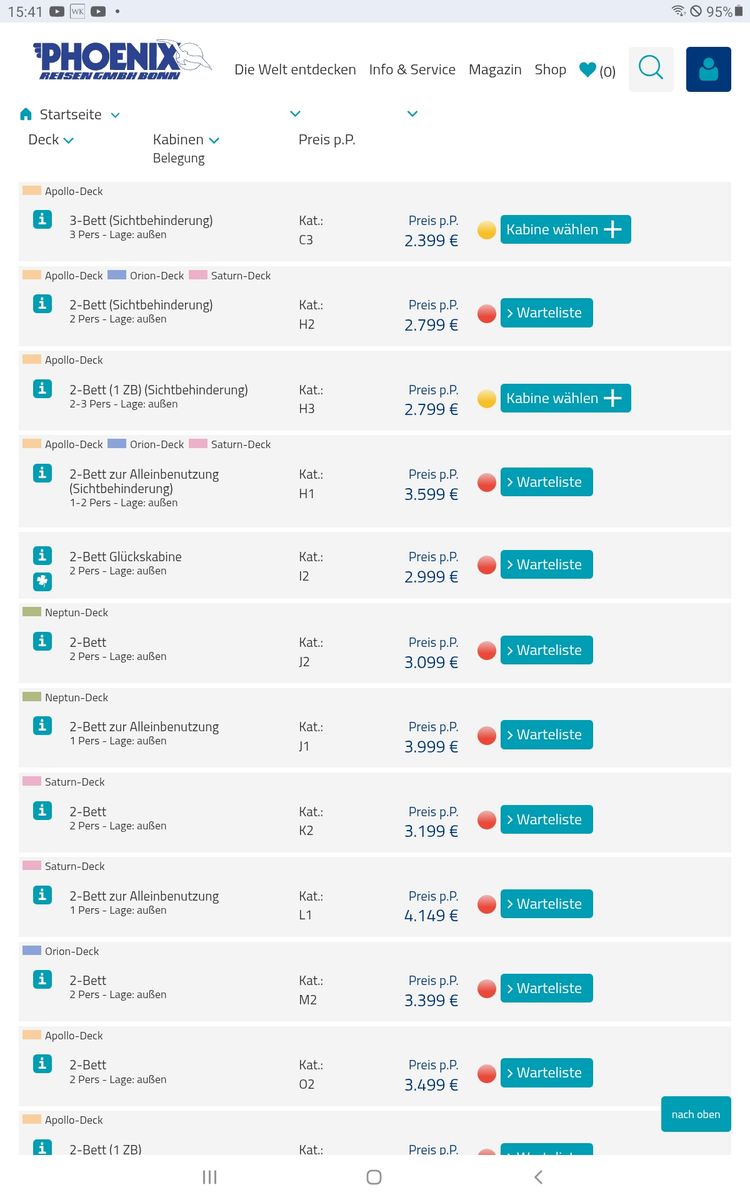Select Kabine wählen for category C3
Viewport: 750px width, 1200px height.
[565, 229]
